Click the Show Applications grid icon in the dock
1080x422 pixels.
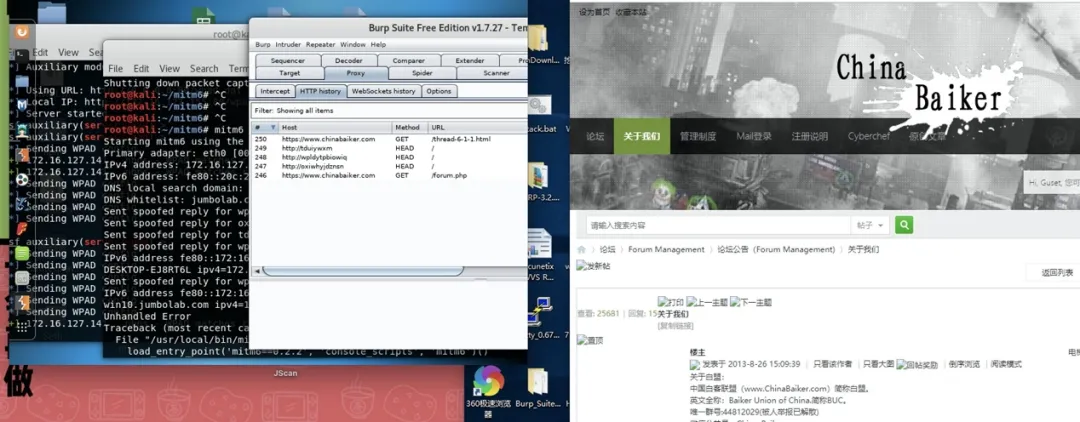(22, 326)
